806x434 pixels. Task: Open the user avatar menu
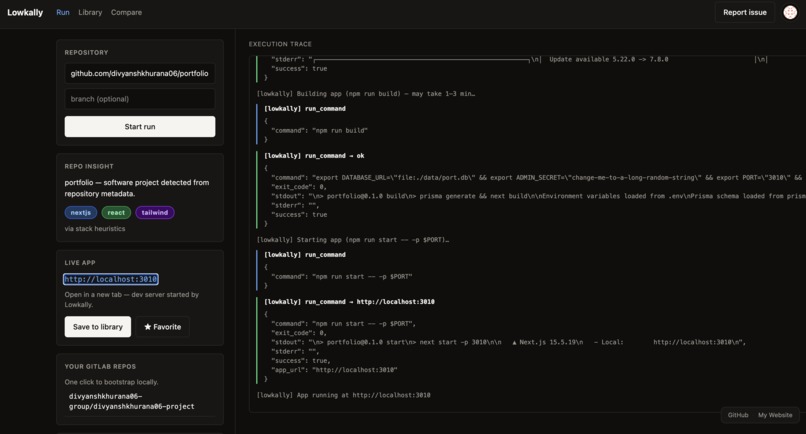[x=790, y=12]
